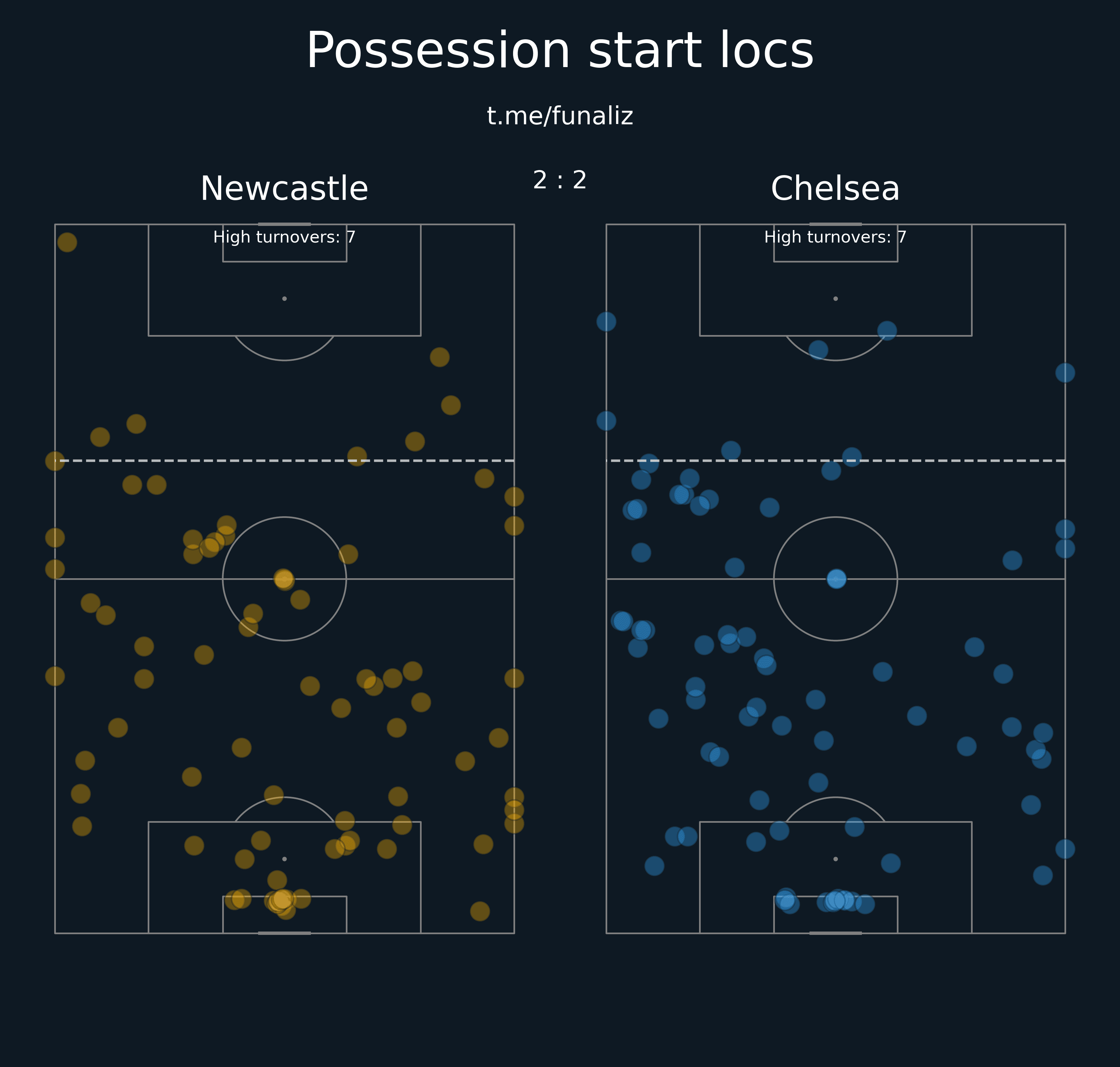Click the topmost blue dot on Chelsea's right touchline
1120x1067 pixels.
1065,373
